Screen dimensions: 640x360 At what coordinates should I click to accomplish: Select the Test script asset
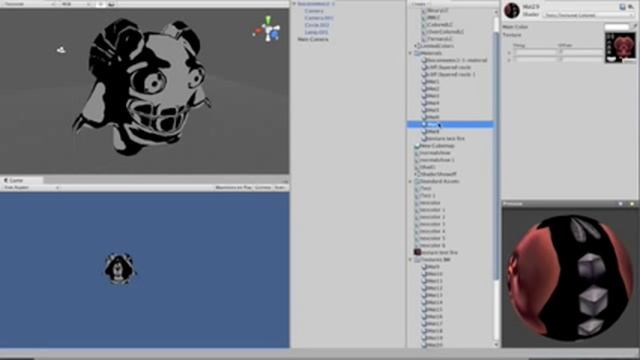(x=424, y=188)
